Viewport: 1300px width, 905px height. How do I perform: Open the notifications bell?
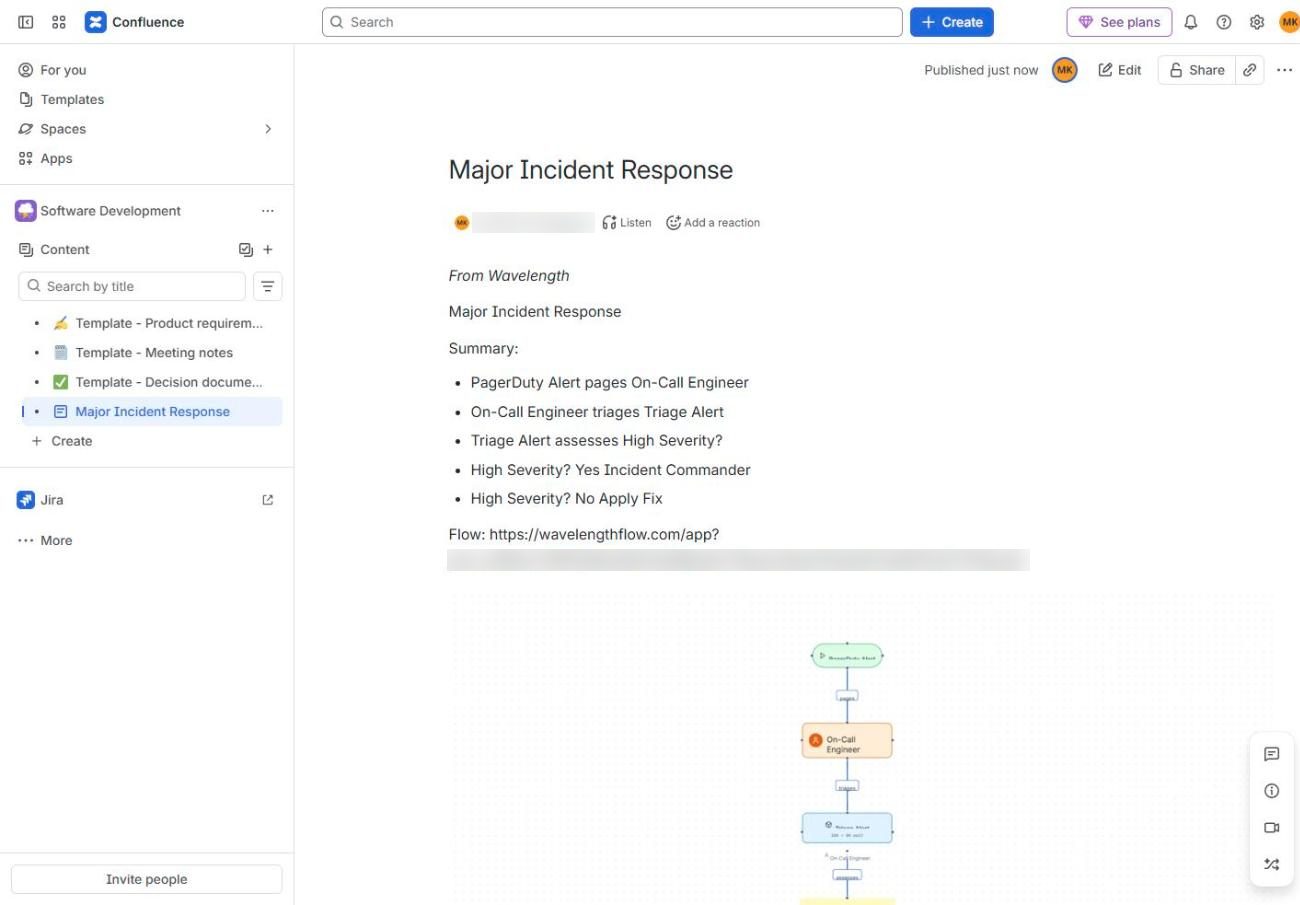(x=1190, y=22)
